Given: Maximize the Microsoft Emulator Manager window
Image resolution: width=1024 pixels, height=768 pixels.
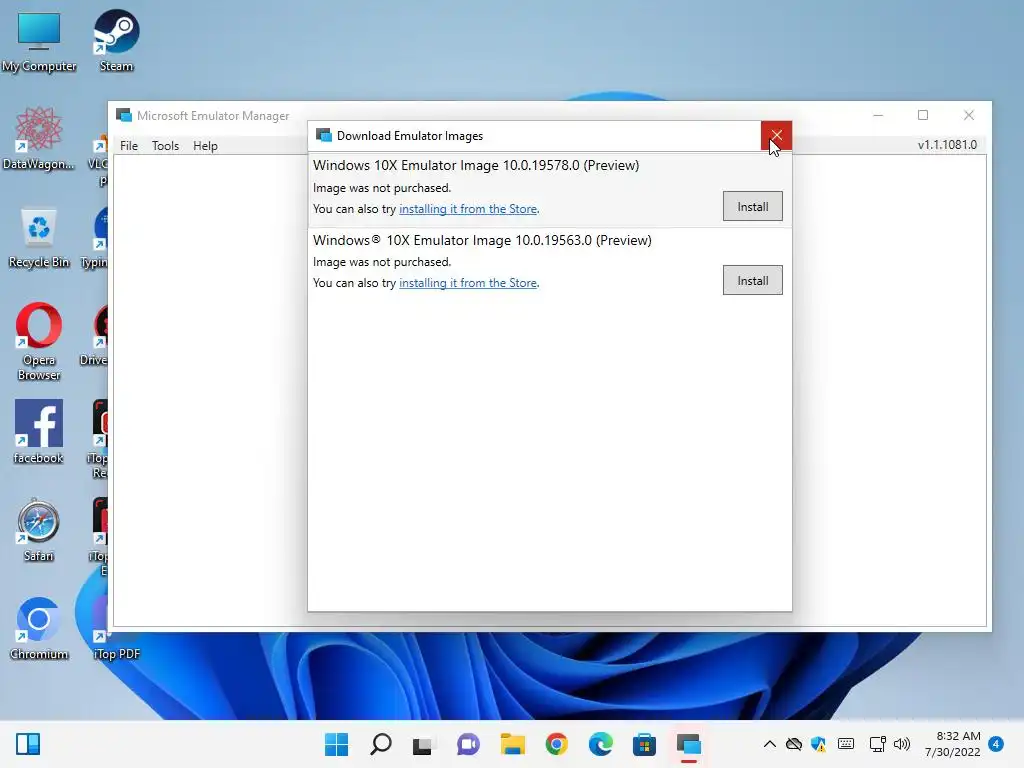Looking at the screenshot, I should click(923, 115).
